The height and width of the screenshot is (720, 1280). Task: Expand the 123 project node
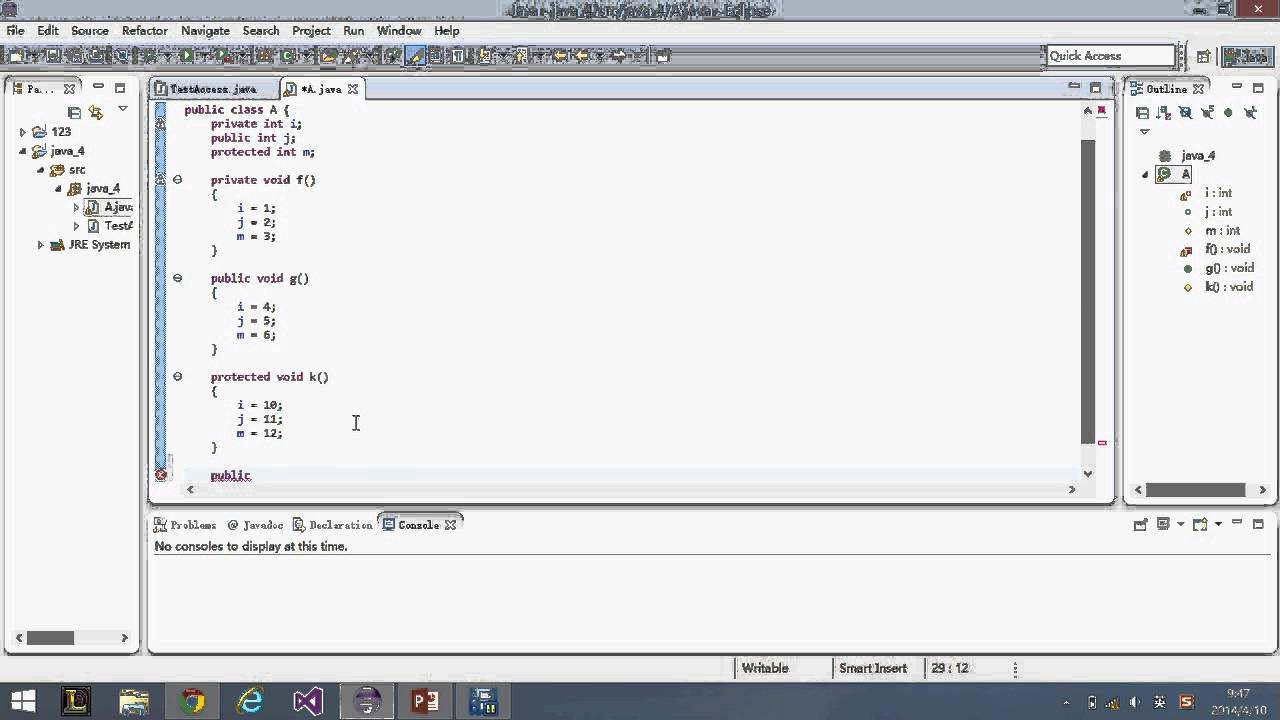click(23, 132)
